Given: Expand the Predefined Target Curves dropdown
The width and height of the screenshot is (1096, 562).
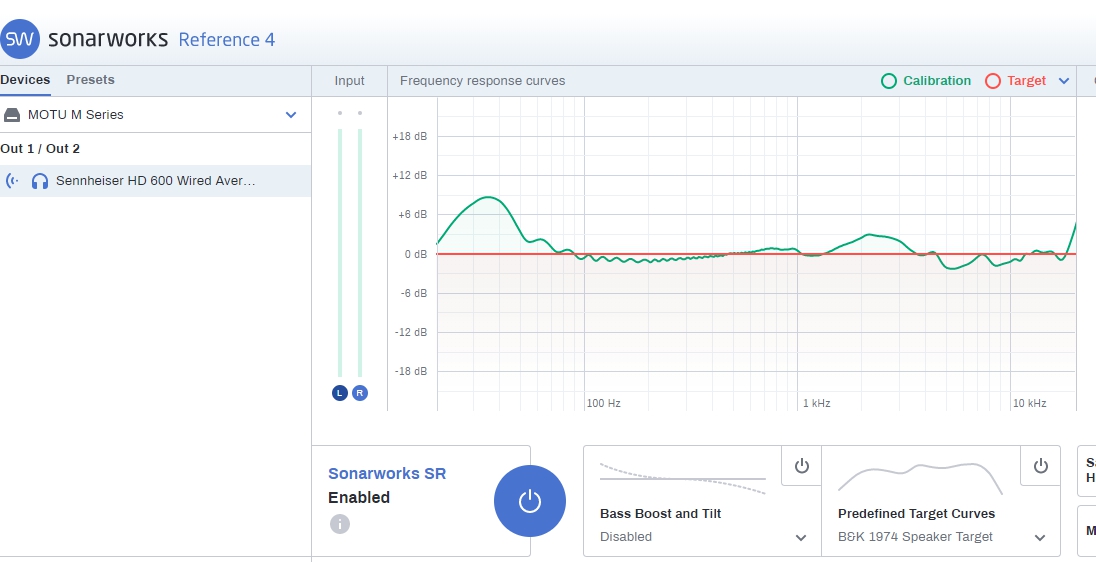Looking at the screenshot, I should [1040, 538].
